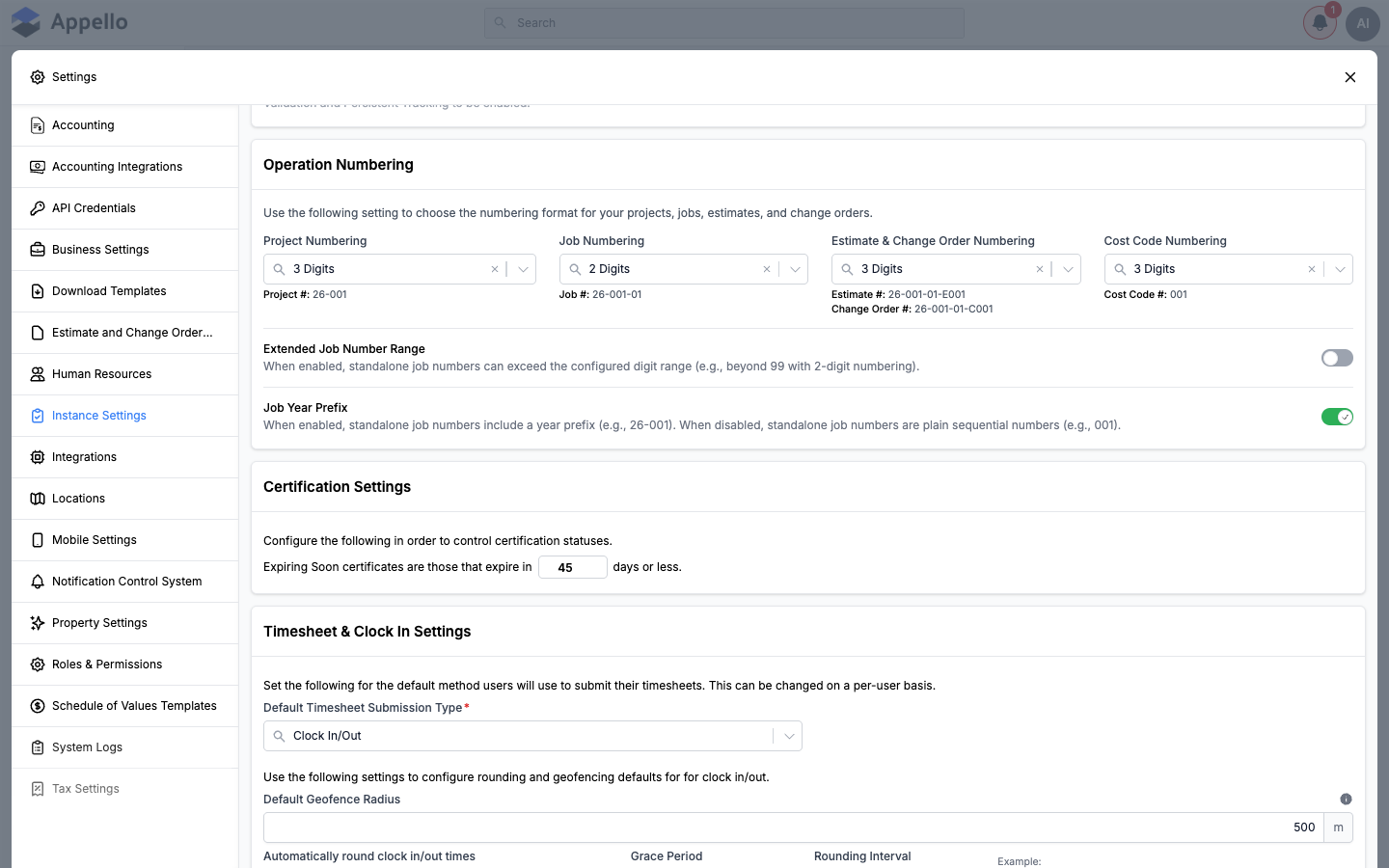Viewport: 1389px width, 868px height.
Task: Open the Default Timesheet Submission Type dropdown
Action: click(532, 736)
